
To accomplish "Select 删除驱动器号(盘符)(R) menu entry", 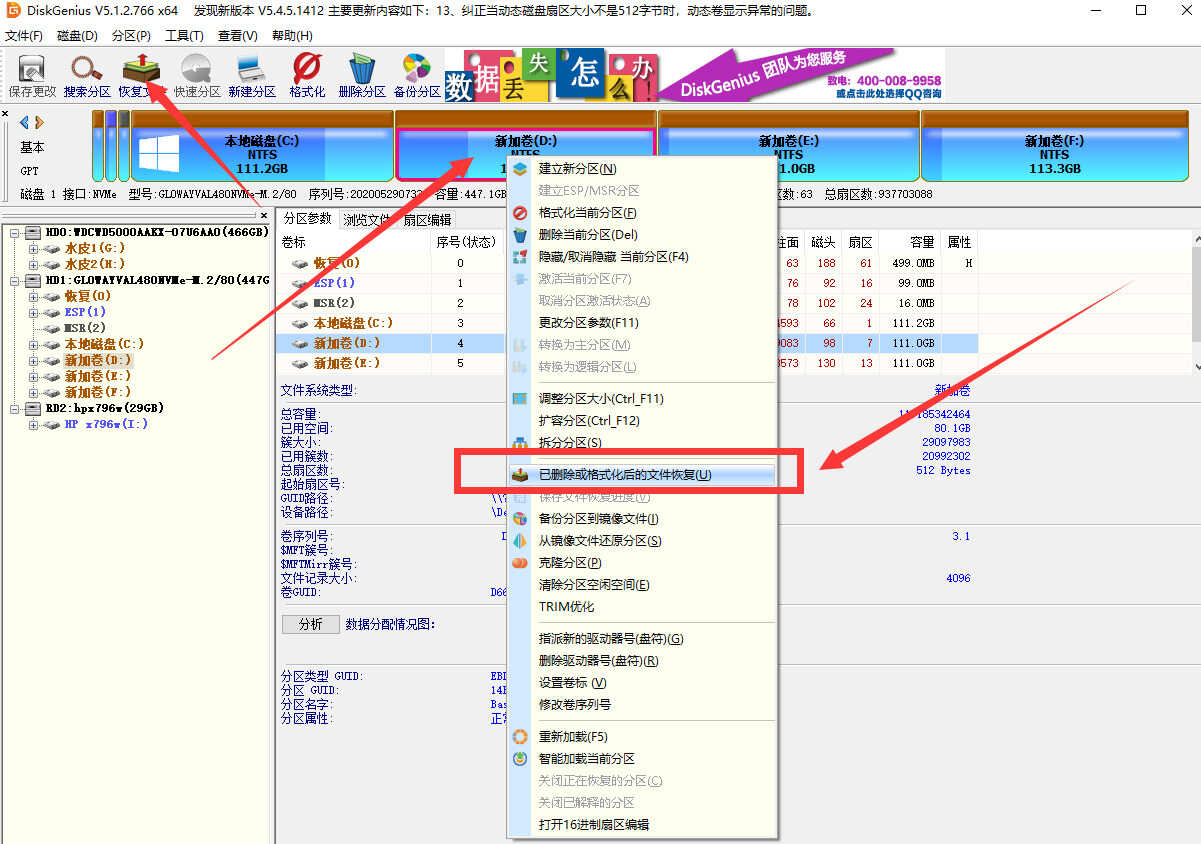I will [642, 661].
